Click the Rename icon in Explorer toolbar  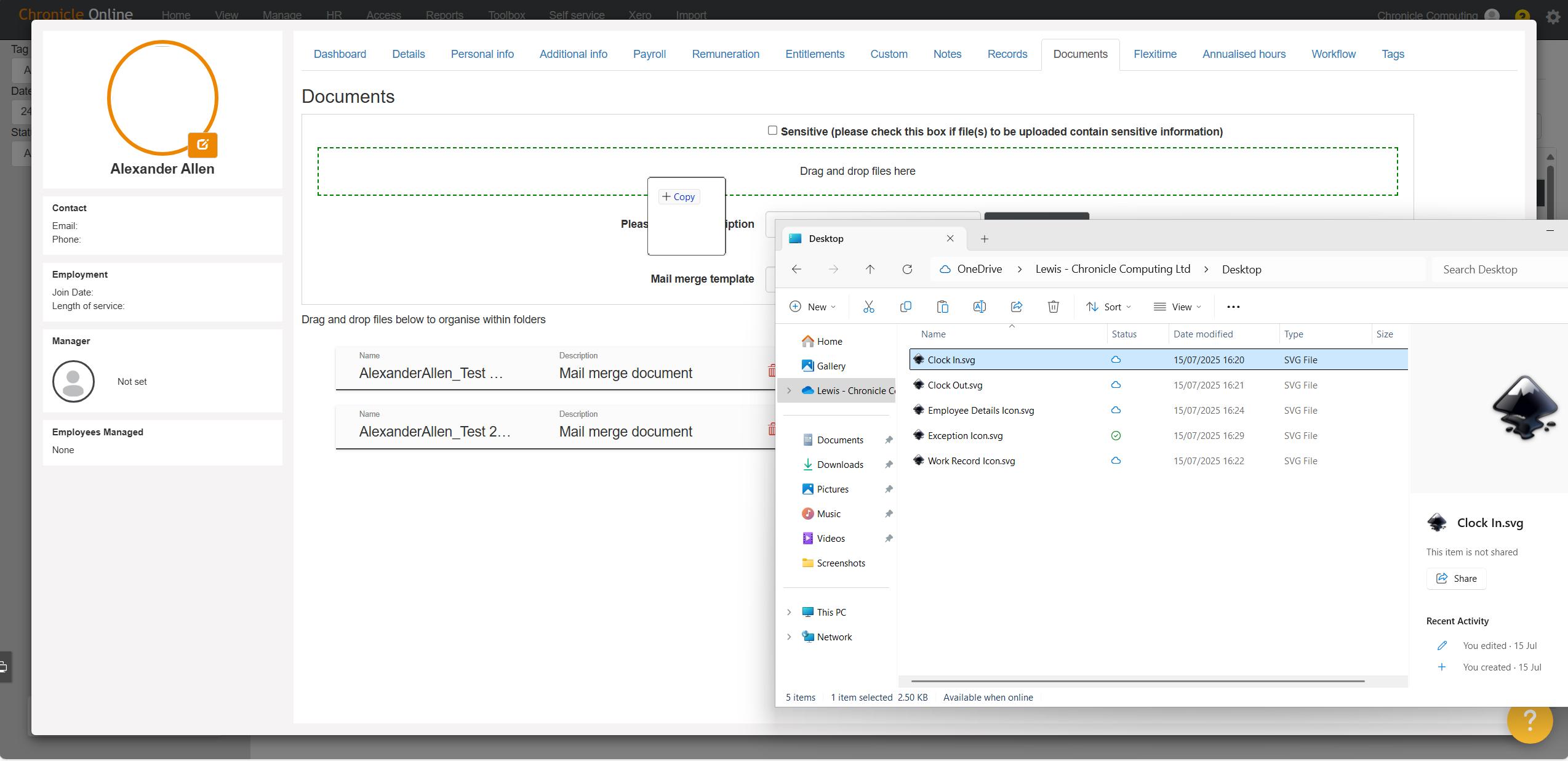(x=979, y=307)
